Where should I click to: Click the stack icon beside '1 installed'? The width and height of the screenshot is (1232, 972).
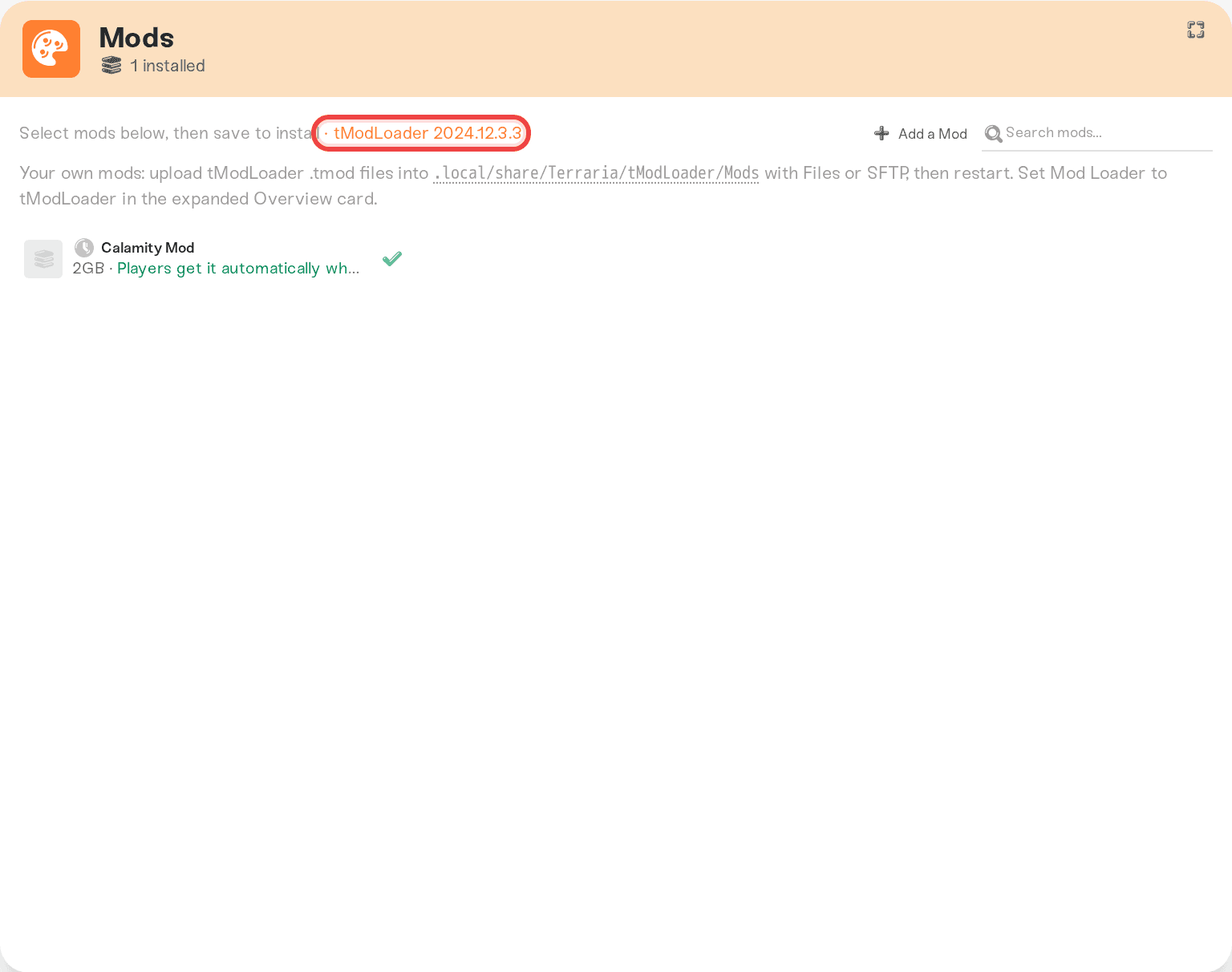[111, 66]
